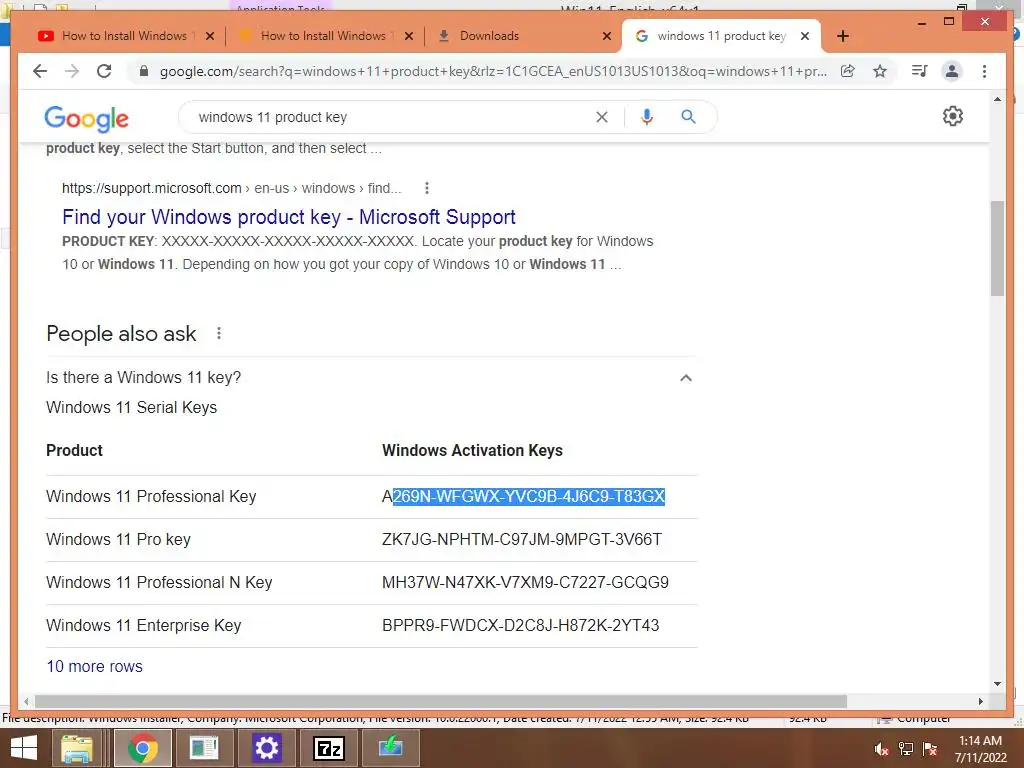This screenshot has width=1024, height=768.
Task: Open the news-page app in the taskbar
Action: coord(204,748)
